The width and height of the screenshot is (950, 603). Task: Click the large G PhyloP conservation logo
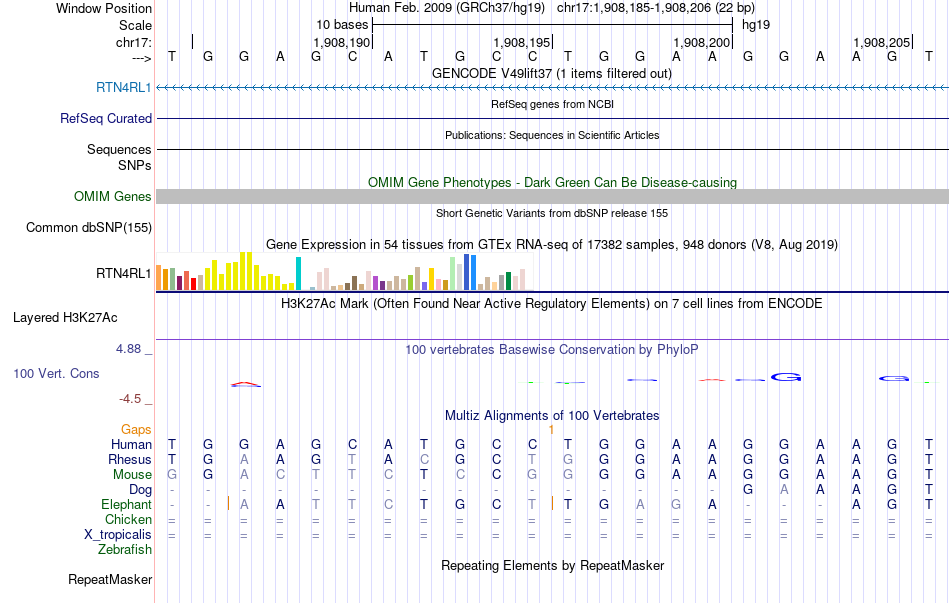click(x=786, y=377)
